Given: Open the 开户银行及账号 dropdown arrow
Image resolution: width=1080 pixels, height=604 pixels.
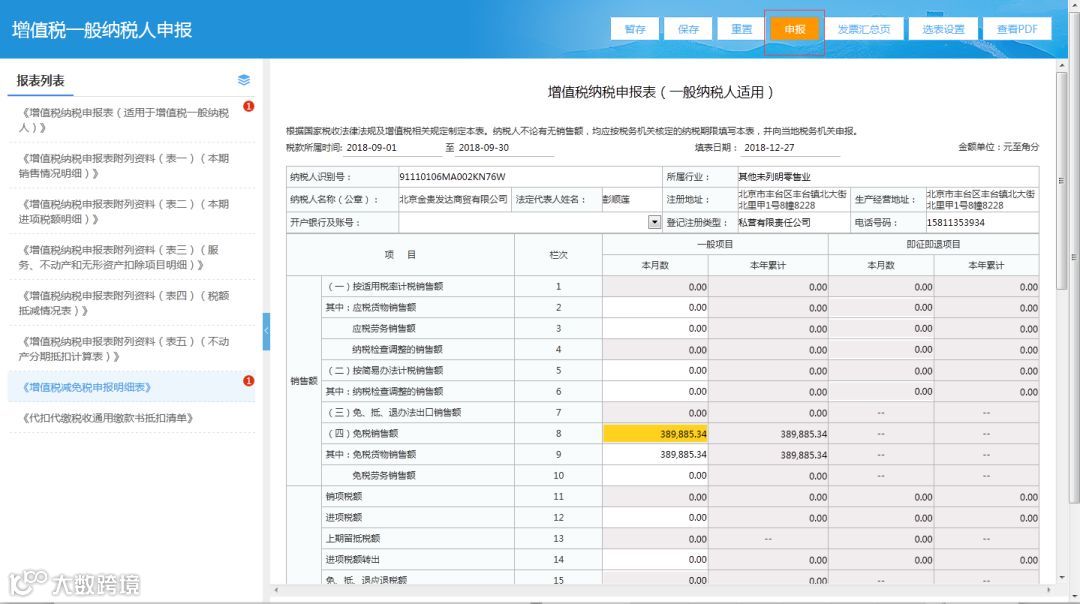Looking at the screenshot, I should click(654, 222).
